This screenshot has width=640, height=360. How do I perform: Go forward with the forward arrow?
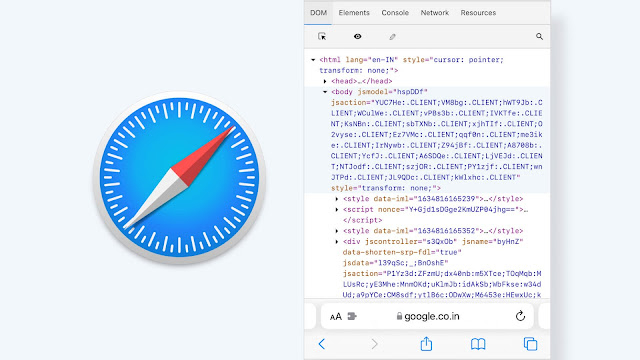click(374, 344)
